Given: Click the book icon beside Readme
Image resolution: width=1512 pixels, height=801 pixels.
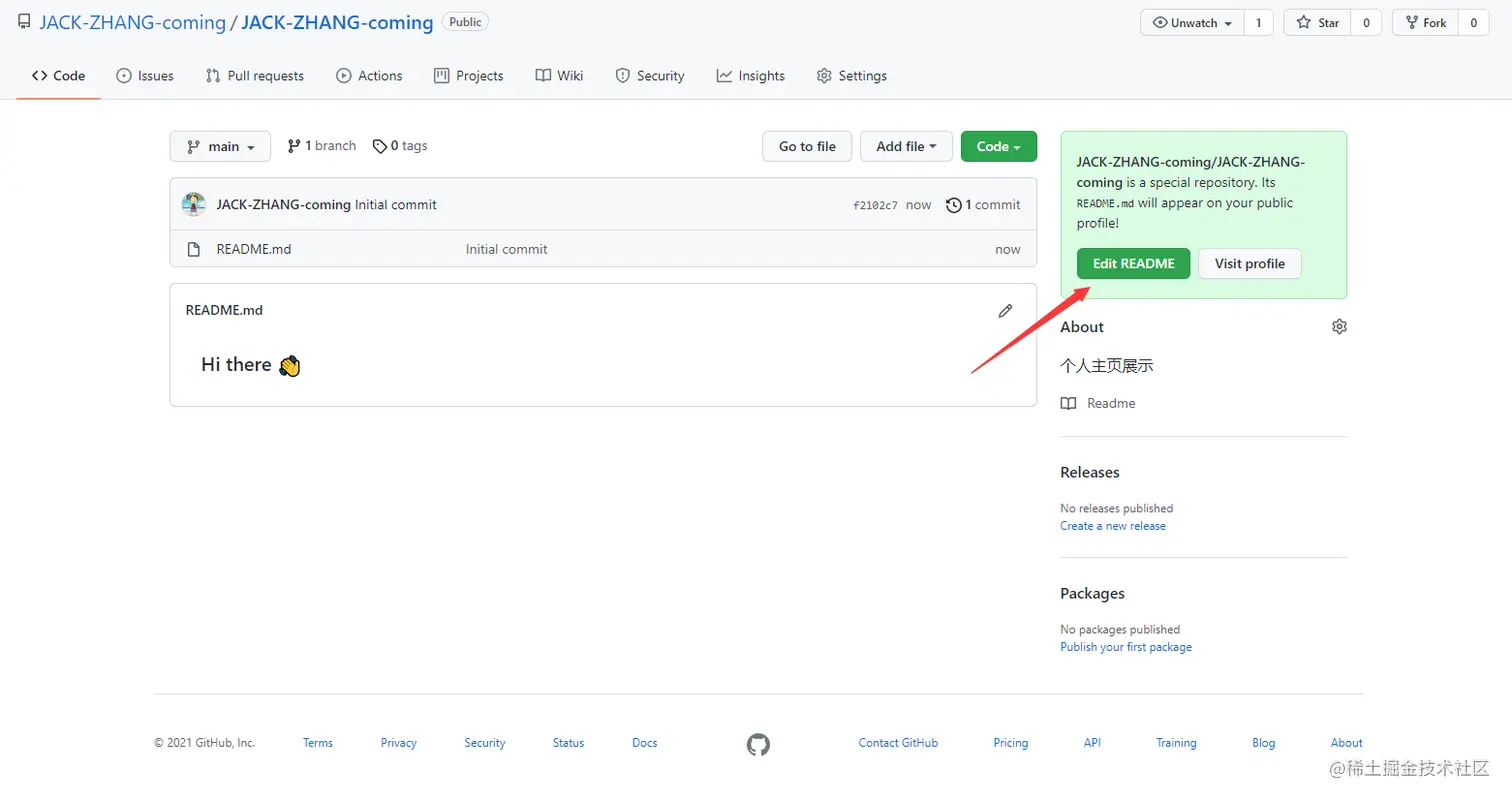Looking at the screenshot, I should coord(1068,404).
